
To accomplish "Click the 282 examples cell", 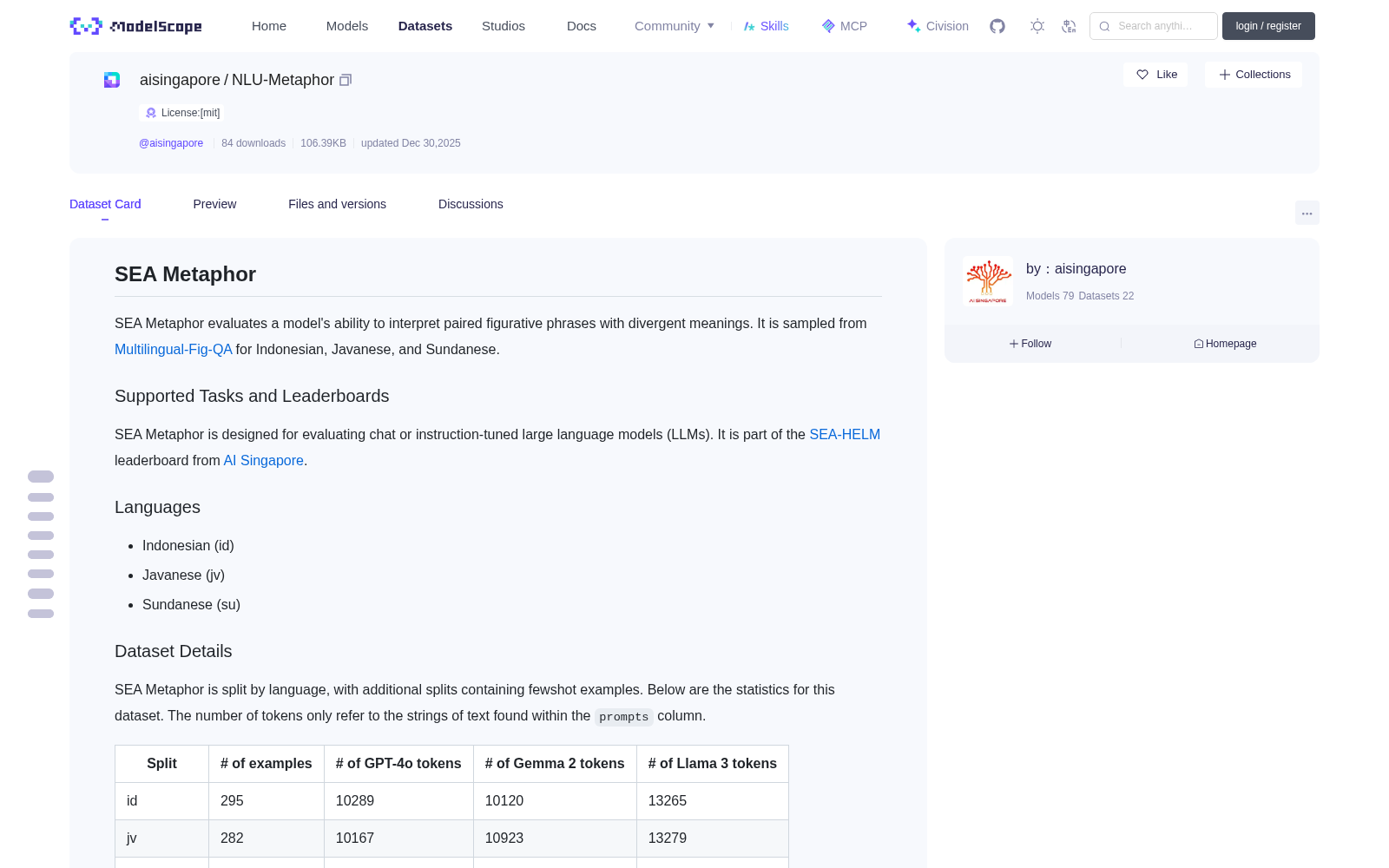I will [x=267, y=838].
